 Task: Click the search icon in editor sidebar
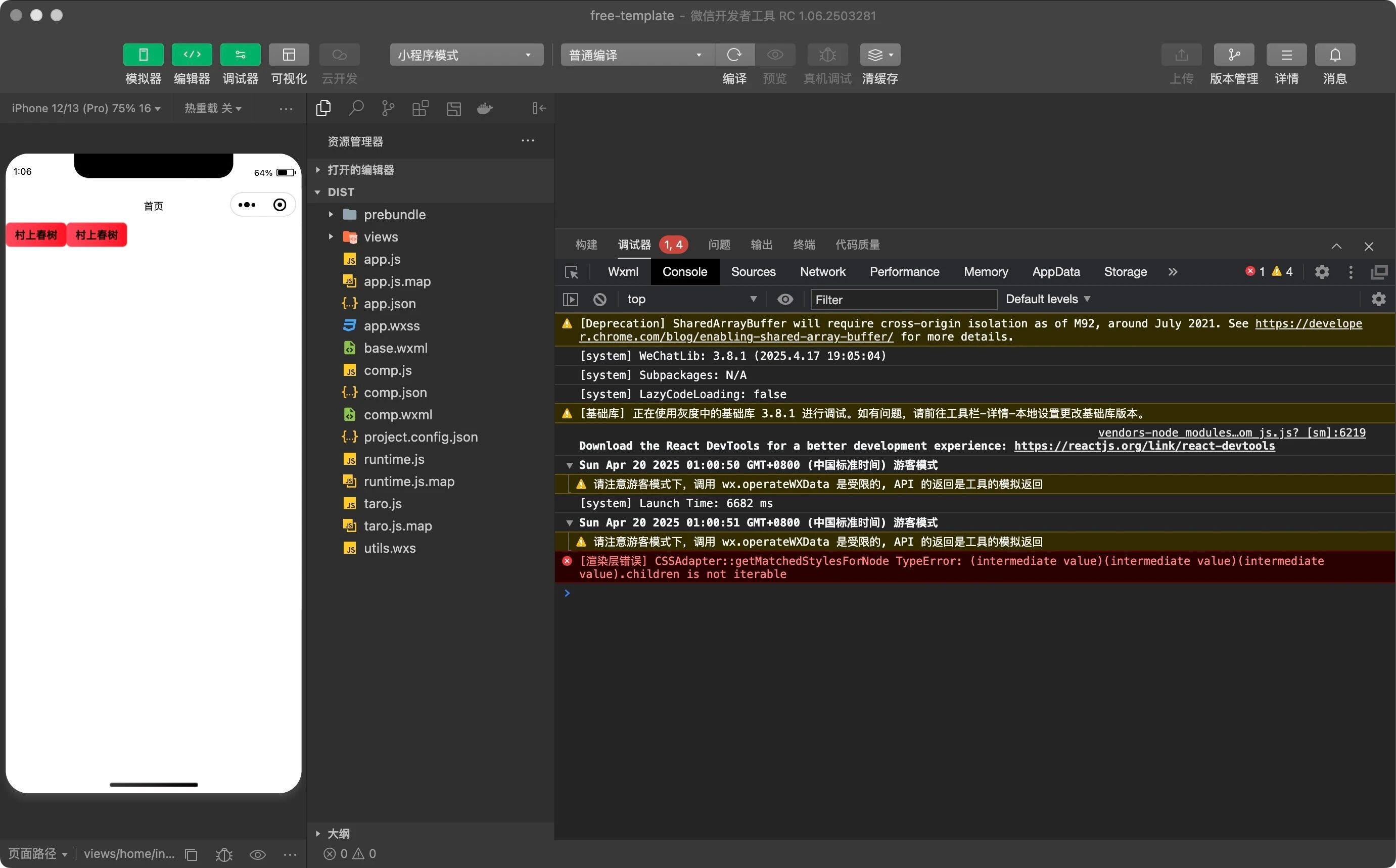click(x=356, y=108)
